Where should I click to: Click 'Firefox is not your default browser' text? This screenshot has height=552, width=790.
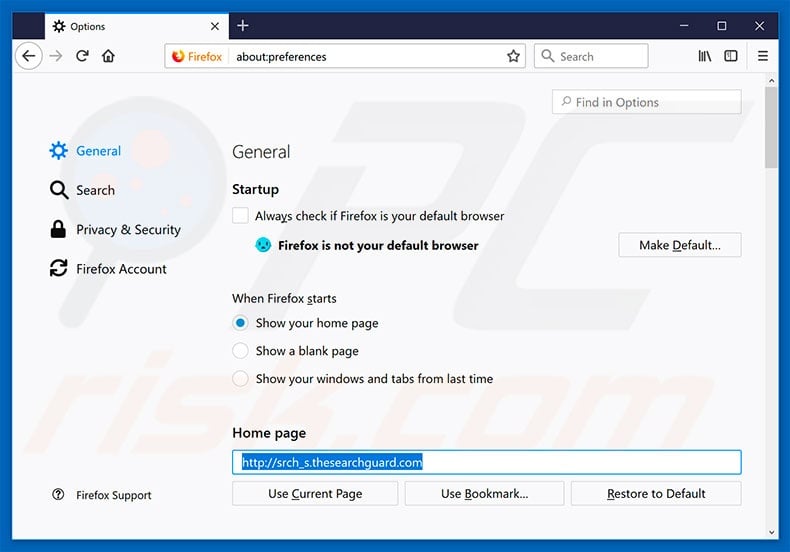pyautogui.click(x=378, y=245)
